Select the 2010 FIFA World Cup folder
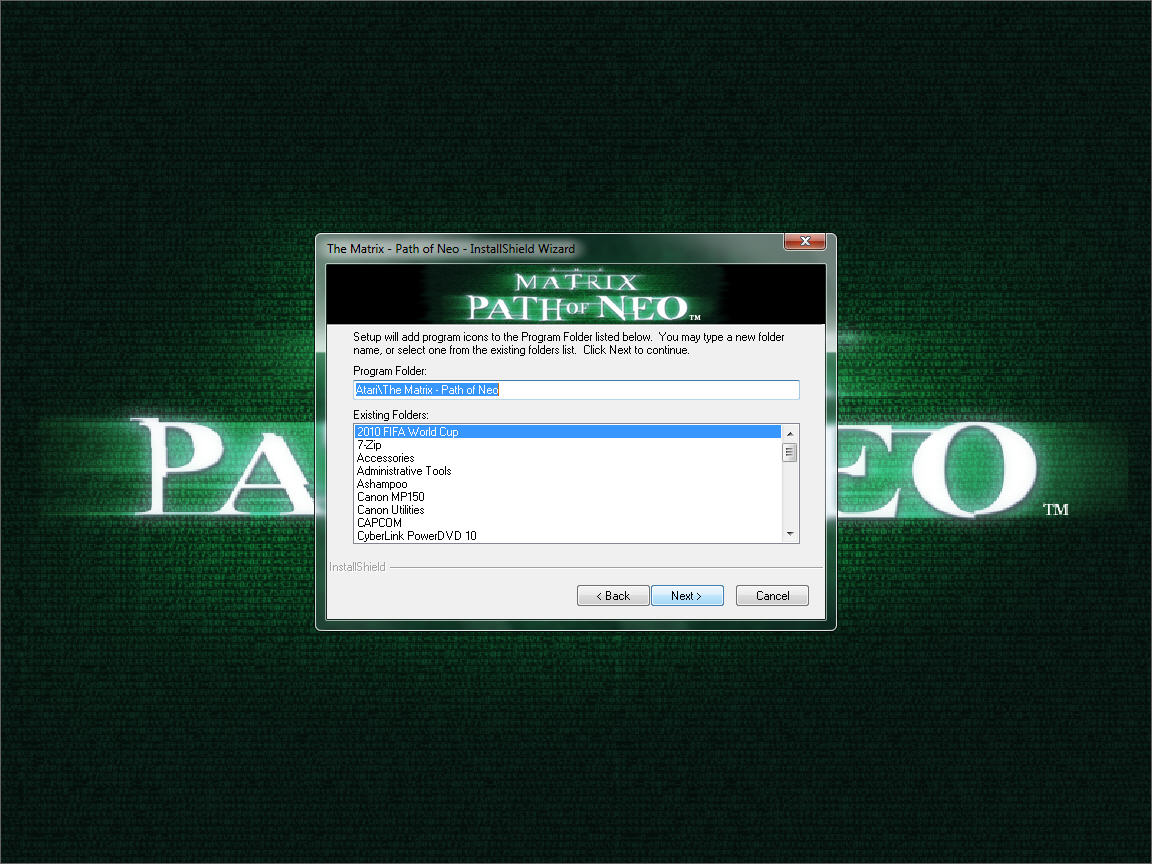The width and height of the screenshot is (1152, 864). click(x=567, y=432)
